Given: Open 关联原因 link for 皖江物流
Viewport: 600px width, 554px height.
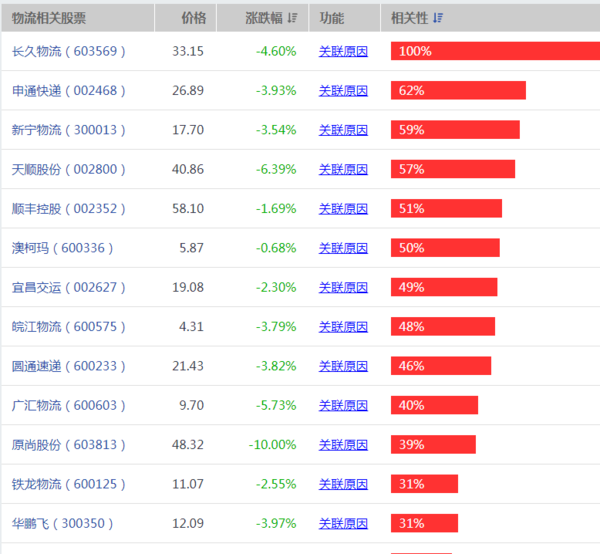Looking at the screenshot, I should [343, 327].
